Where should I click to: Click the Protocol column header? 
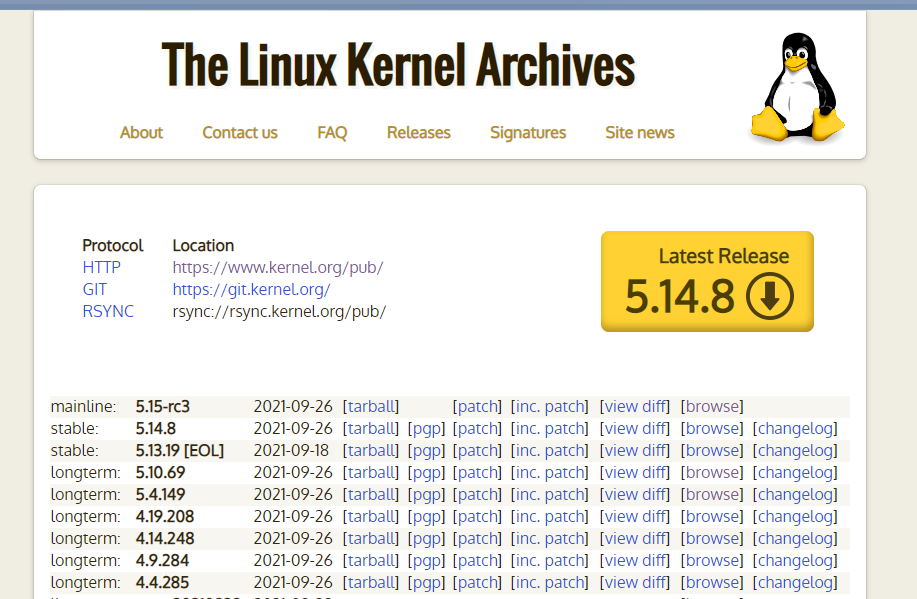(112, 245)
